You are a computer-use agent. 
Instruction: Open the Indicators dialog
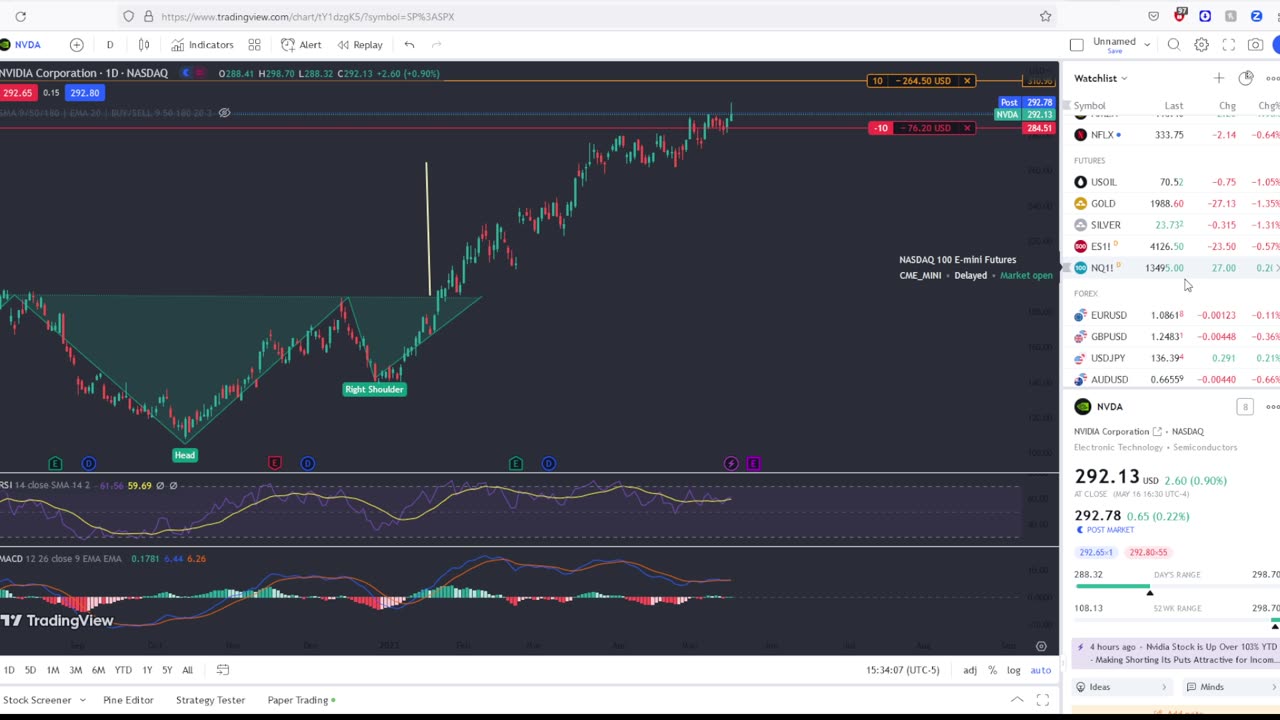202,45
